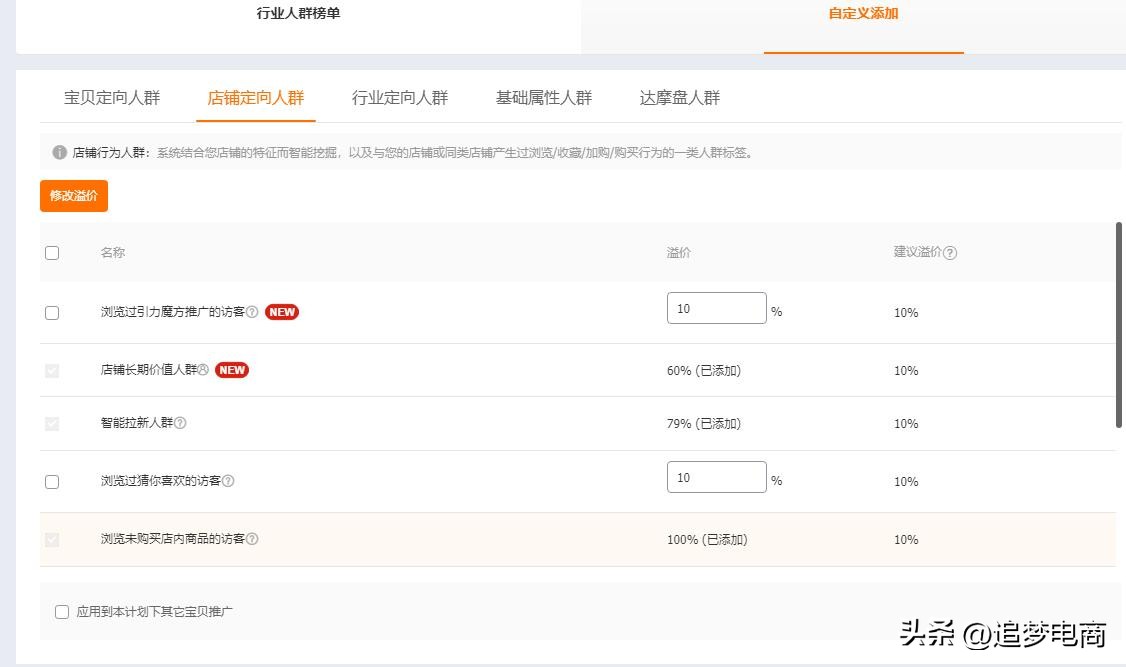
Task: Check the 浏览过猜你喜欢的访客 checkbox
Action: click(x=52, y=482)
